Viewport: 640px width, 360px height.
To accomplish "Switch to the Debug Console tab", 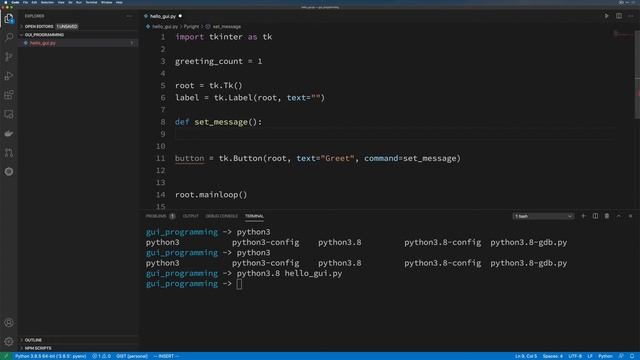I will click(x=222, y=216).
